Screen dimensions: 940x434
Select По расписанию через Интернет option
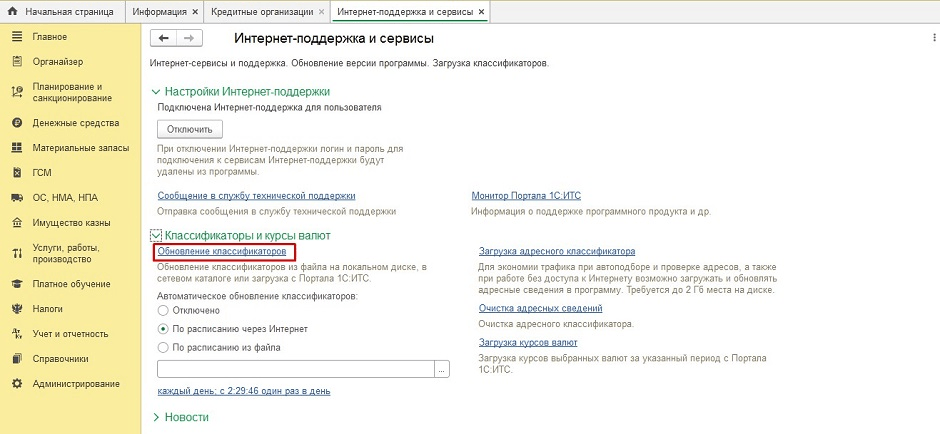point(164,329)
